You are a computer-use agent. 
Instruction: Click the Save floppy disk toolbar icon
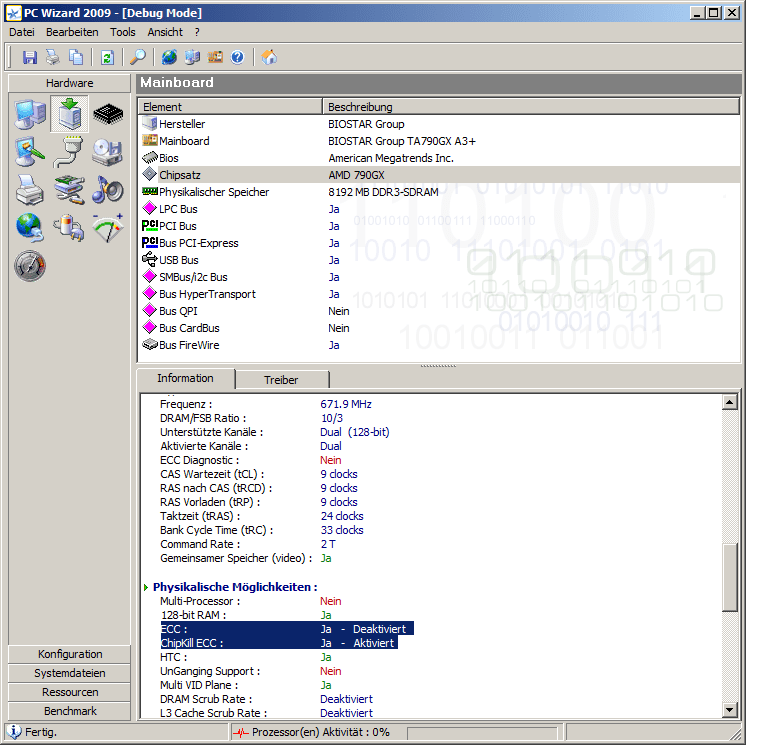click(30, 57)
